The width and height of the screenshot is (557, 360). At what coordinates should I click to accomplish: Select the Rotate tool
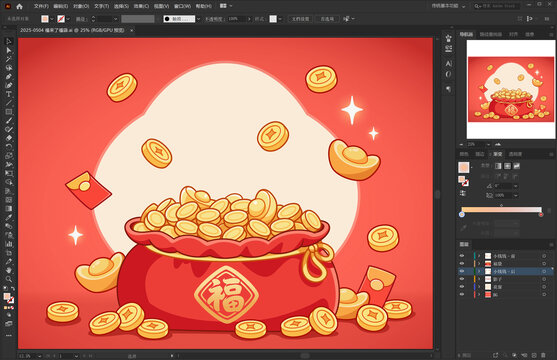pyautogui.click(x=9, y=147)
